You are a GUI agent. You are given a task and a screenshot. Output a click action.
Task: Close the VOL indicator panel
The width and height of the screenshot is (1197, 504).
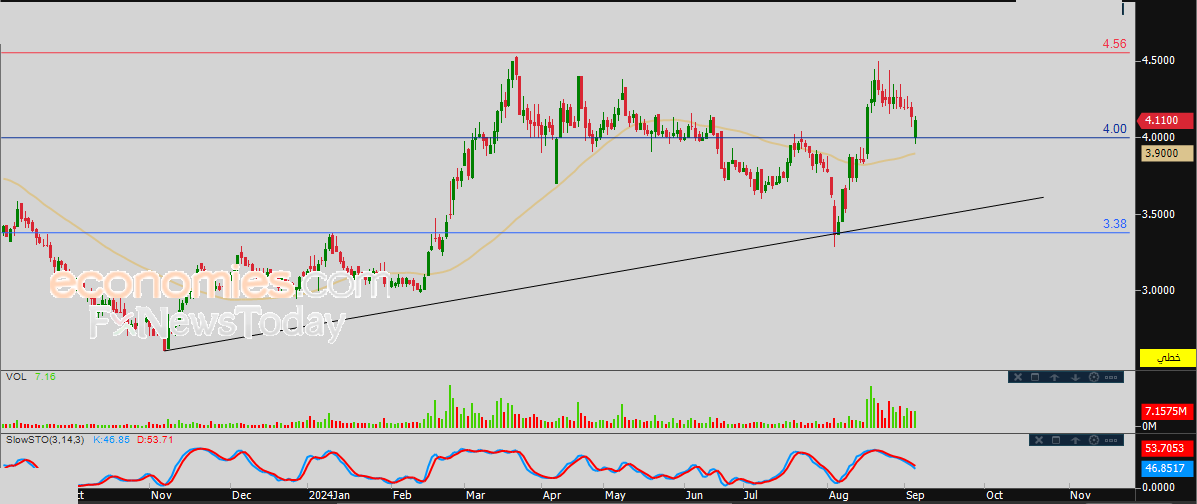tap(1018, 377)
